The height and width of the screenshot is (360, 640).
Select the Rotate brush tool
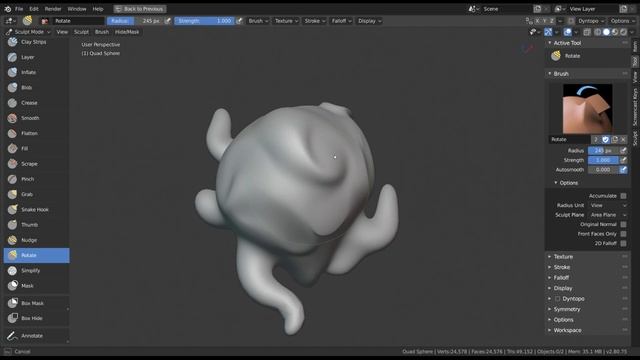36,255
